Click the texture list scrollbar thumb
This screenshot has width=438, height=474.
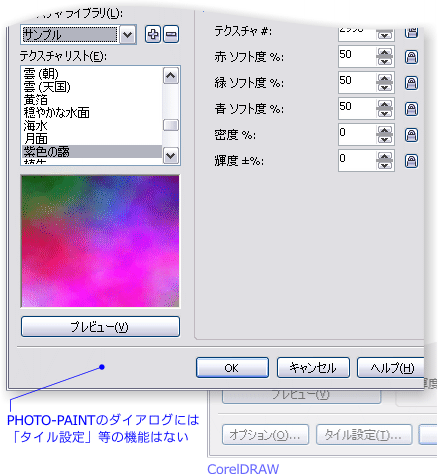tap(171, 125)
